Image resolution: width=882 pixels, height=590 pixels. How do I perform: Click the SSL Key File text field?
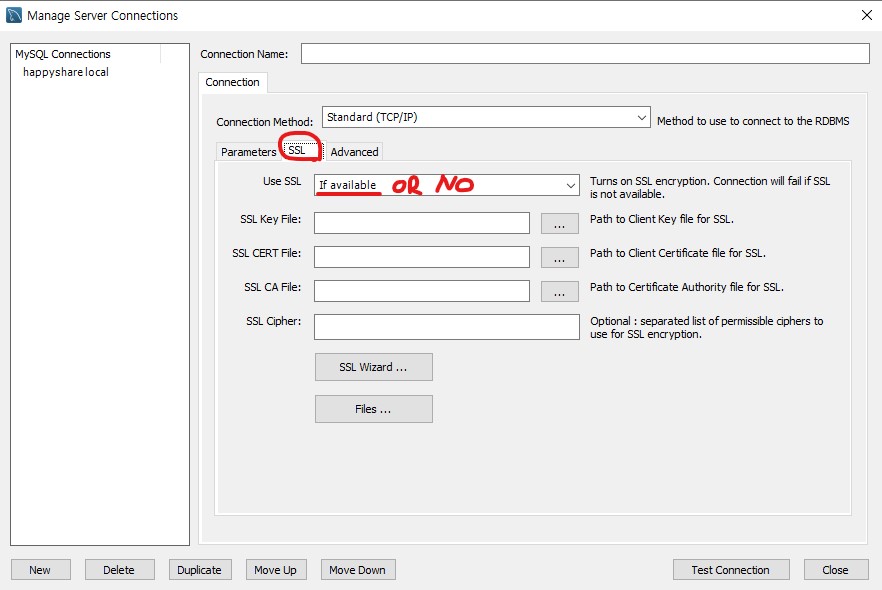422,223
